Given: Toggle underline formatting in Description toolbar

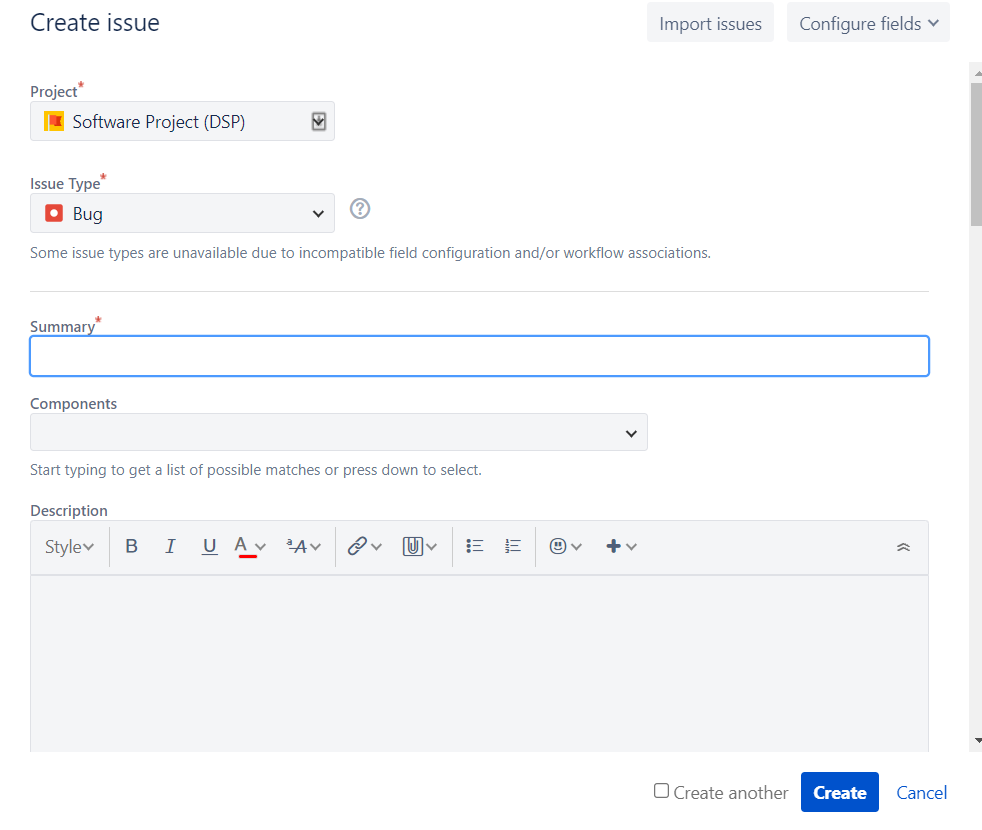Looking at the screenshot, I should coord(209,546).
